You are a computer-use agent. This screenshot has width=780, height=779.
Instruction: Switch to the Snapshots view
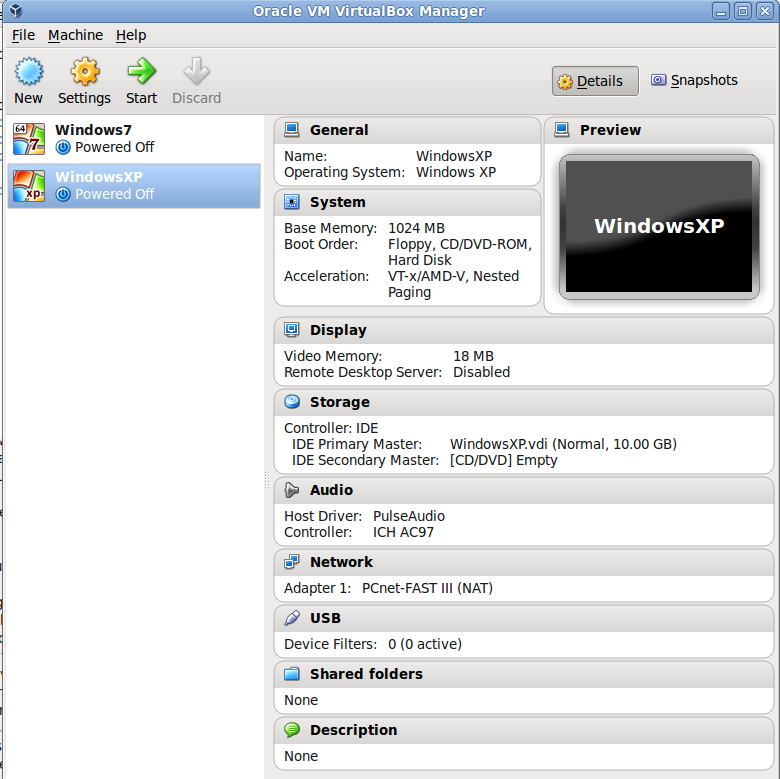coord(694,80)
